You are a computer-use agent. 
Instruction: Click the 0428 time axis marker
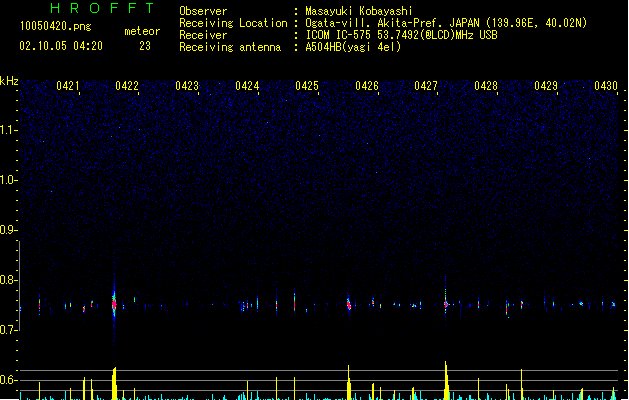pyautogui.click(x=486, y=86)
